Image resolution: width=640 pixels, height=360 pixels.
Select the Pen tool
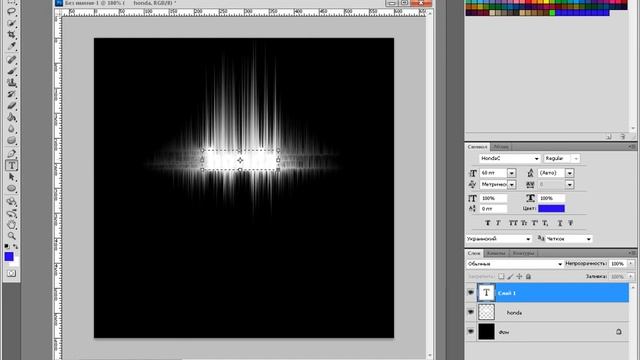(x=11, y=154)
